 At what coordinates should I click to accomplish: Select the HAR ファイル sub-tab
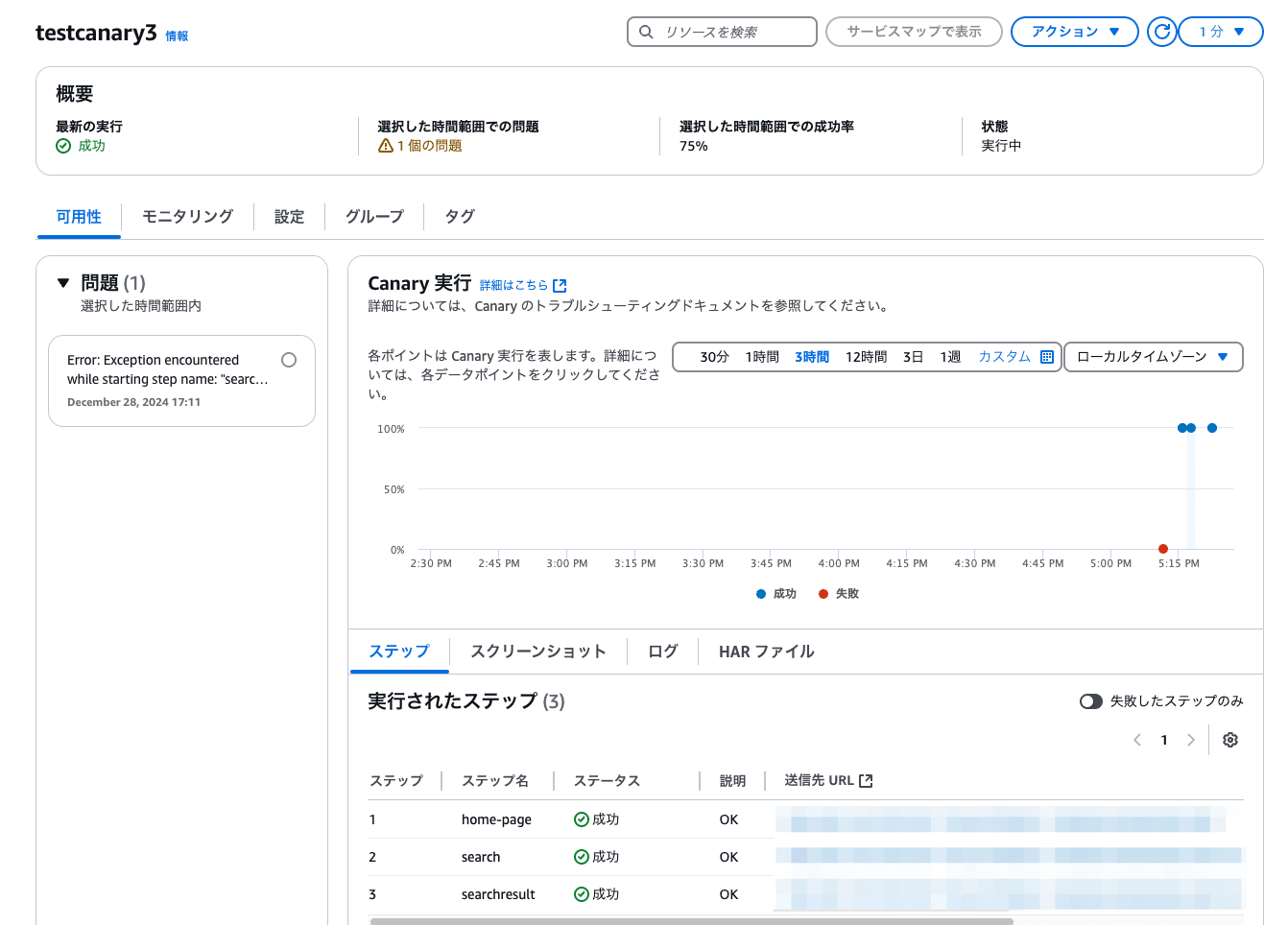pyautogui.click(x=767, y=652)
